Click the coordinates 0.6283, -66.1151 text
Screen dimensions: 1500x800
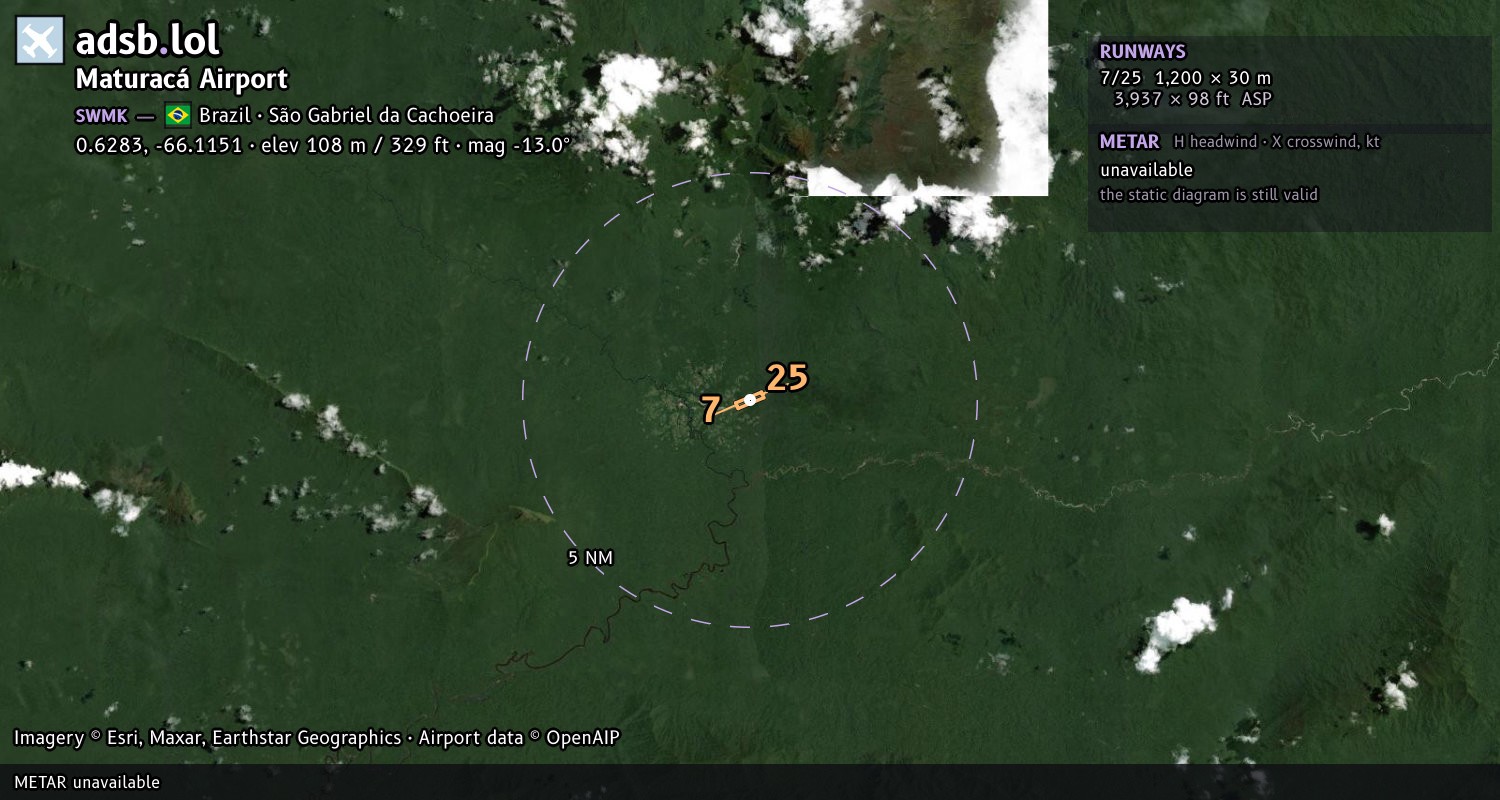pos(159,145)
